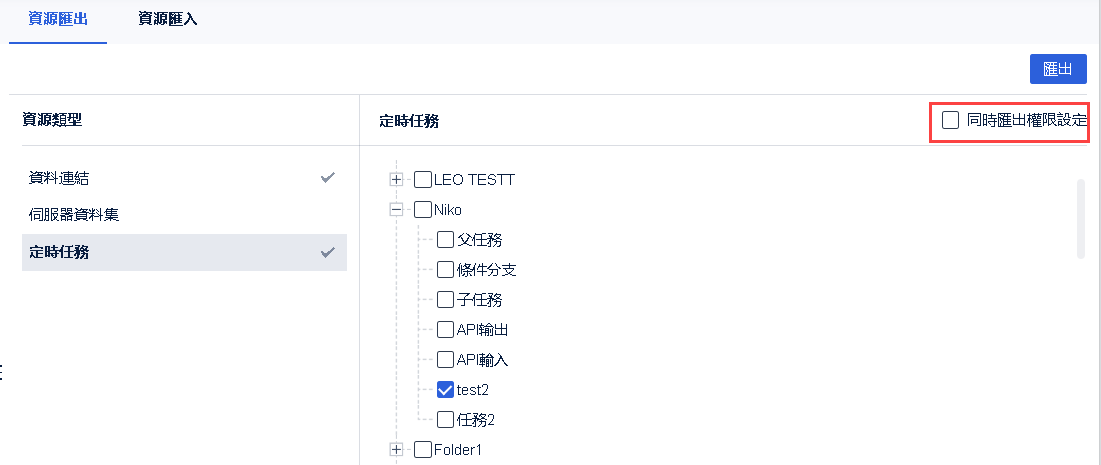Click the 匯出 button

[x=1058, y=69]
